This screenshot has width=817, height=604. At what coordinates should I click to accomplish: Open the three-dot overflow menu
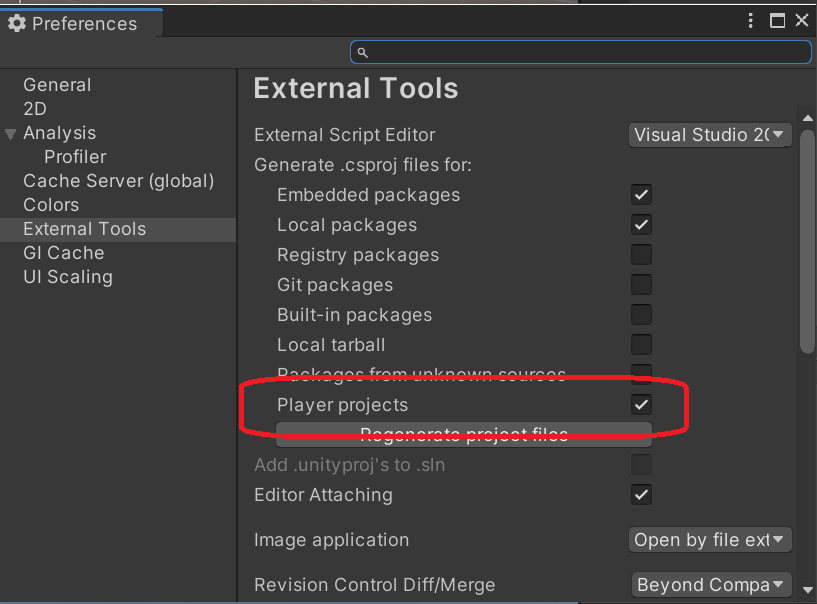coord(750,20)
